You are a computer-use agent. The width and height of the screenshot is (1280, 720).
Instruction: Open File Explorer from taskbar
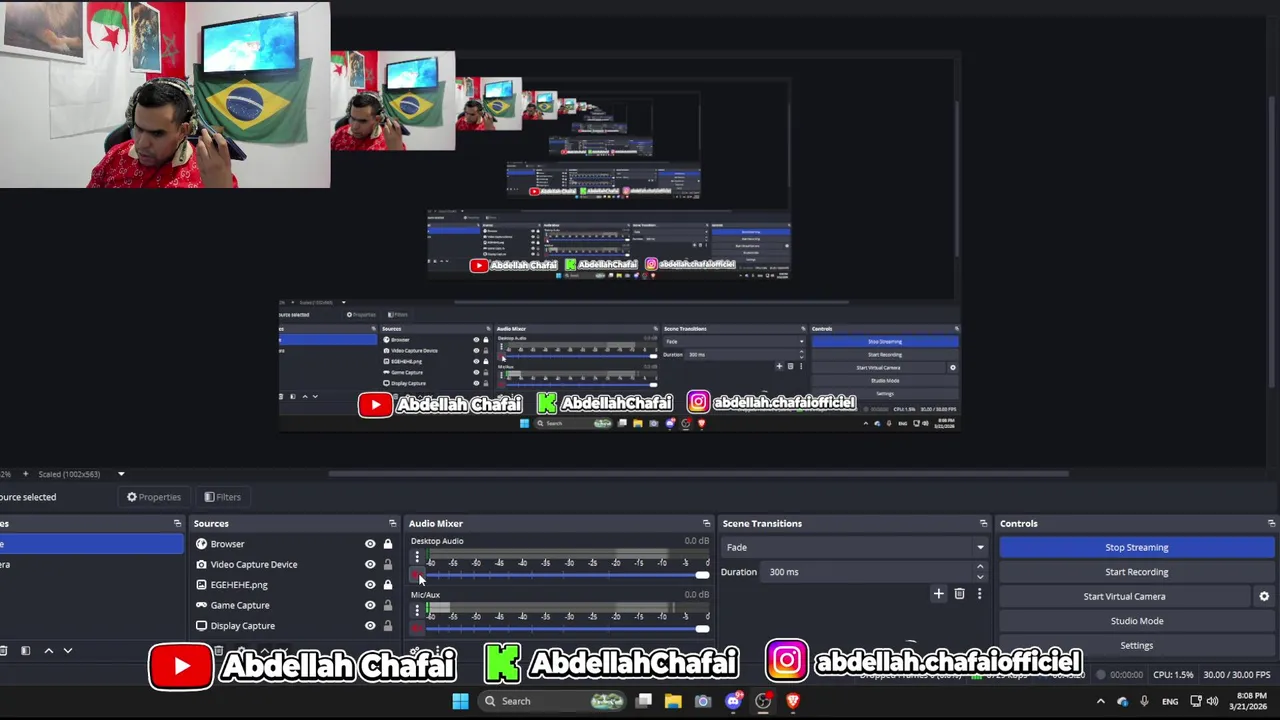coord(673,701)
